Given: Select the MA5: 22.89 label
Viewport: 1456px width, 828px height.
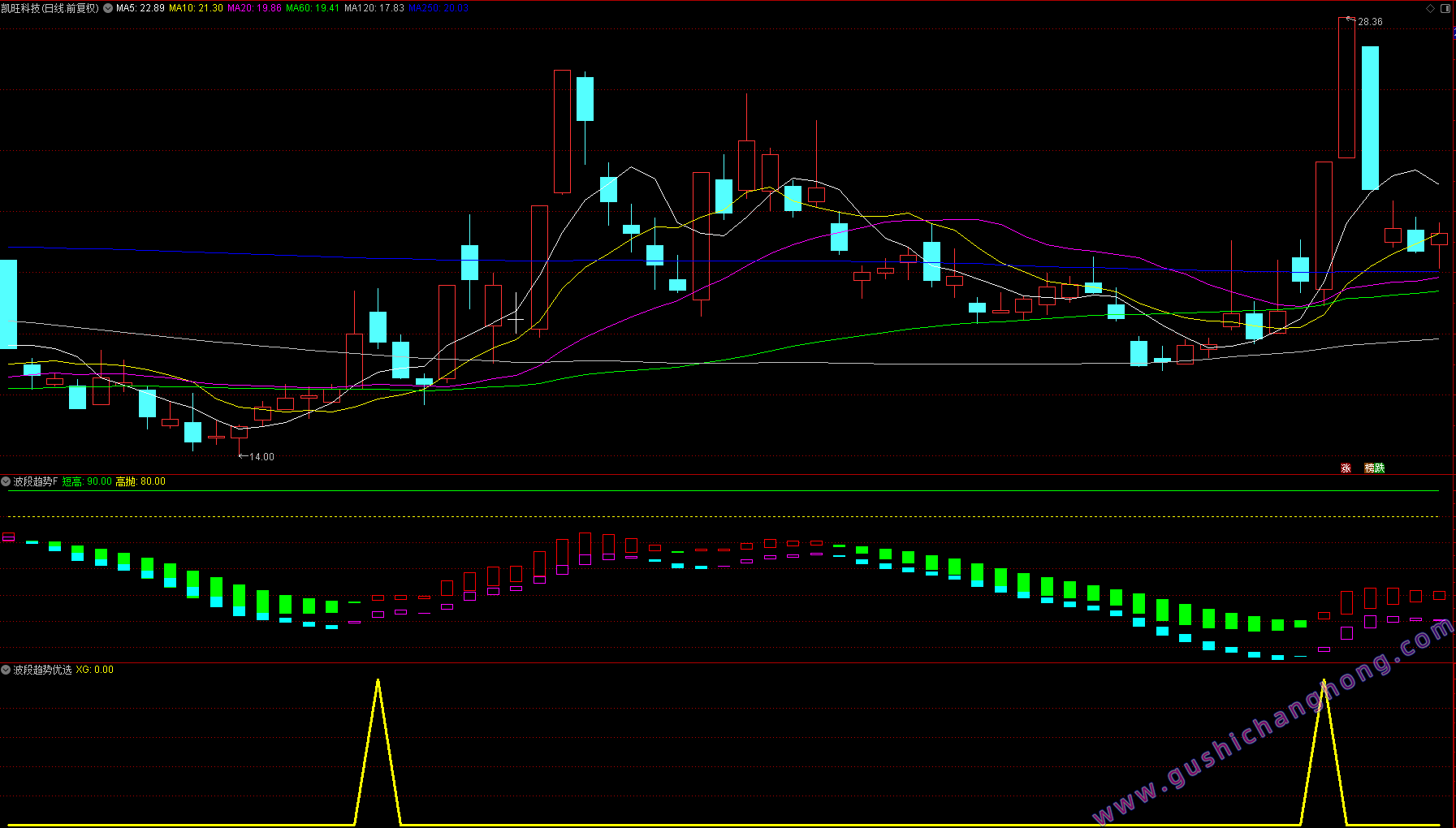Looking at the screenshot, I should click(x=140, y=8).
